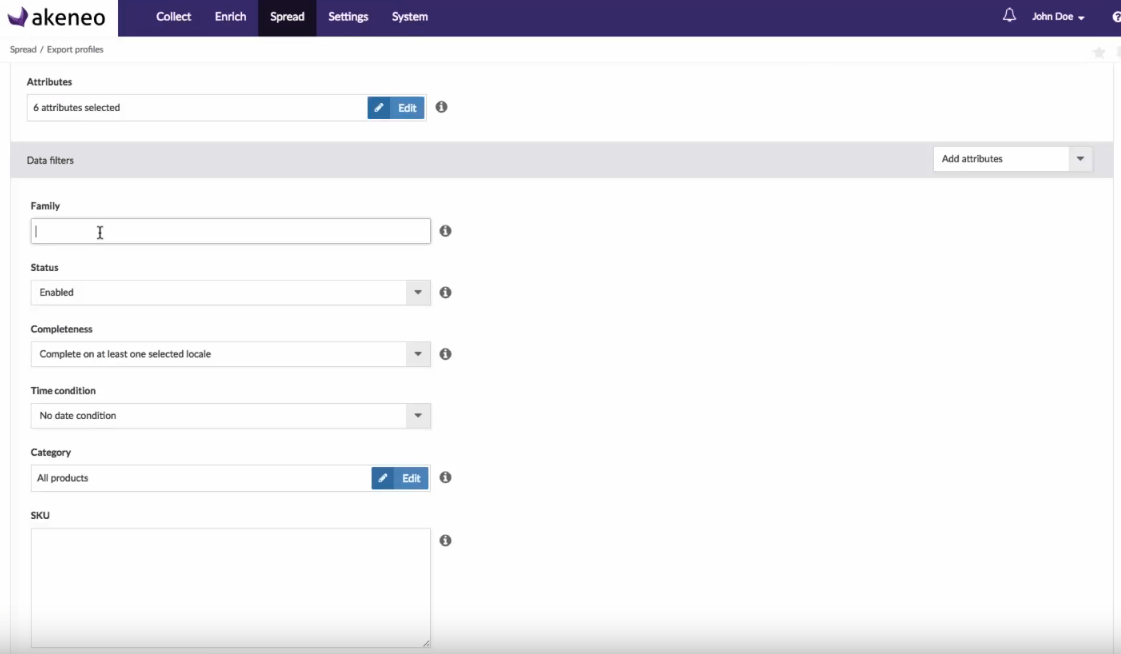Image resolution: width=1121 pixels, height=654 pixels.
Task: Click the favorite star icon
Action: point(1099,52)
